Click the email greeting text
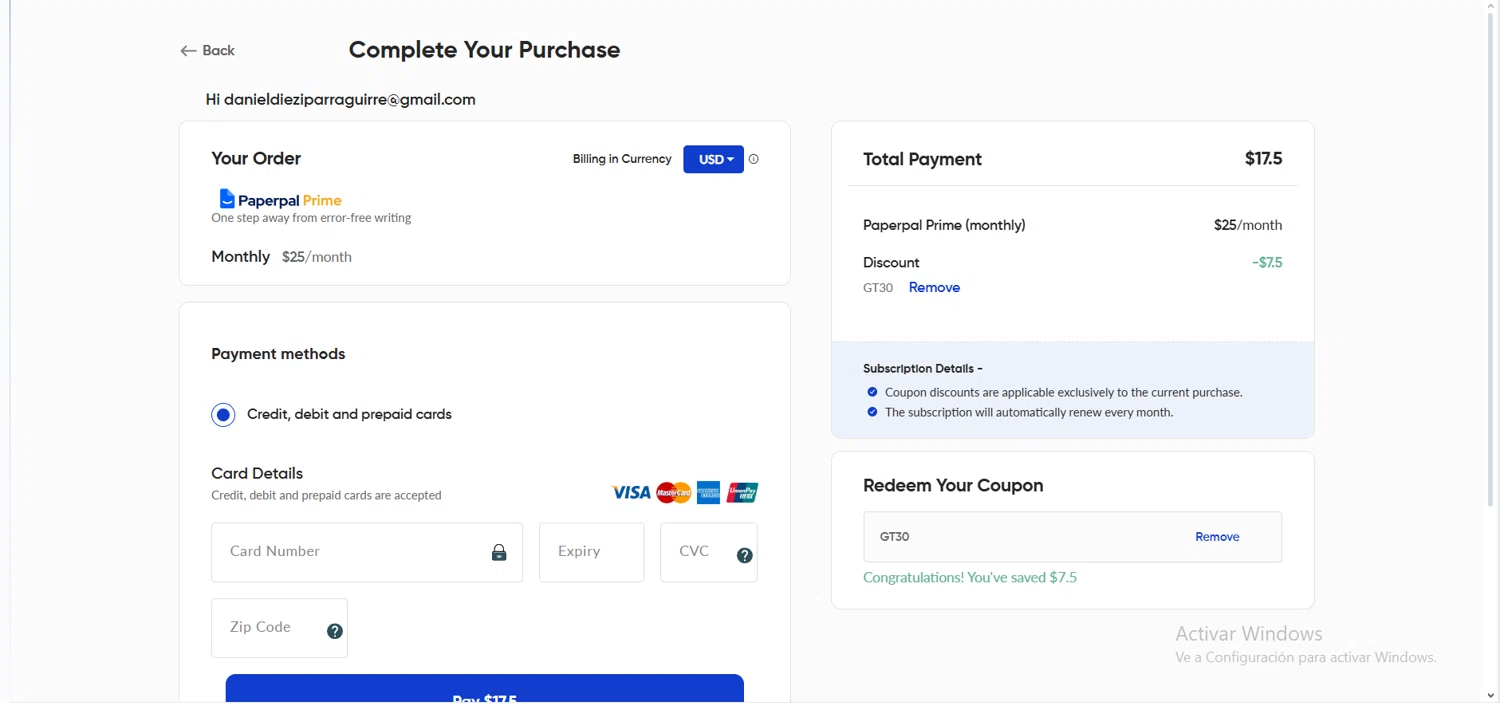This screenshot has width=1500, height=703. [x=340, y=100]
